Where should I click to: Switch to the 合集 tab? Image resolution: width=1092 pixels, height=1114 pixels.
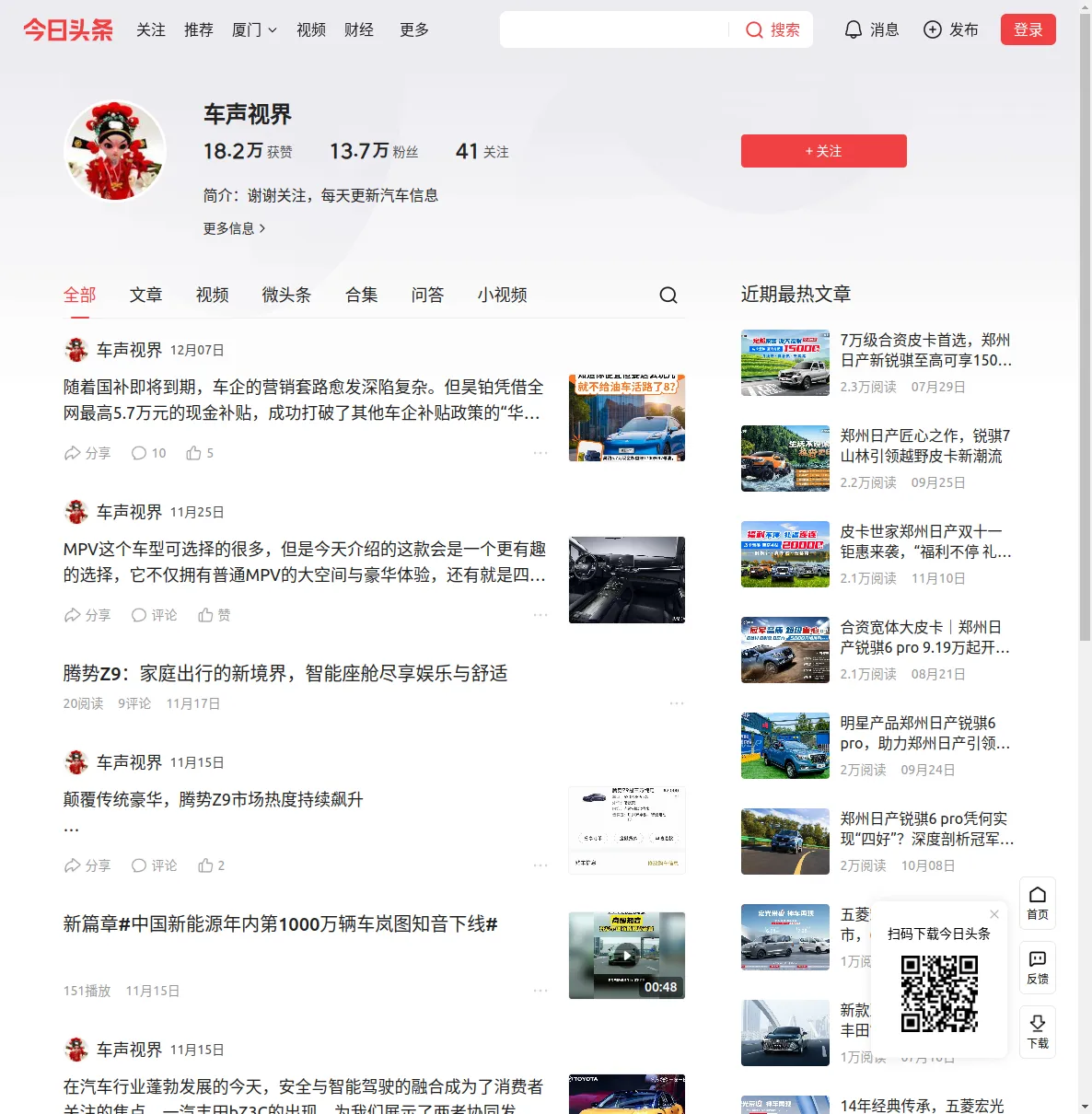362,295
